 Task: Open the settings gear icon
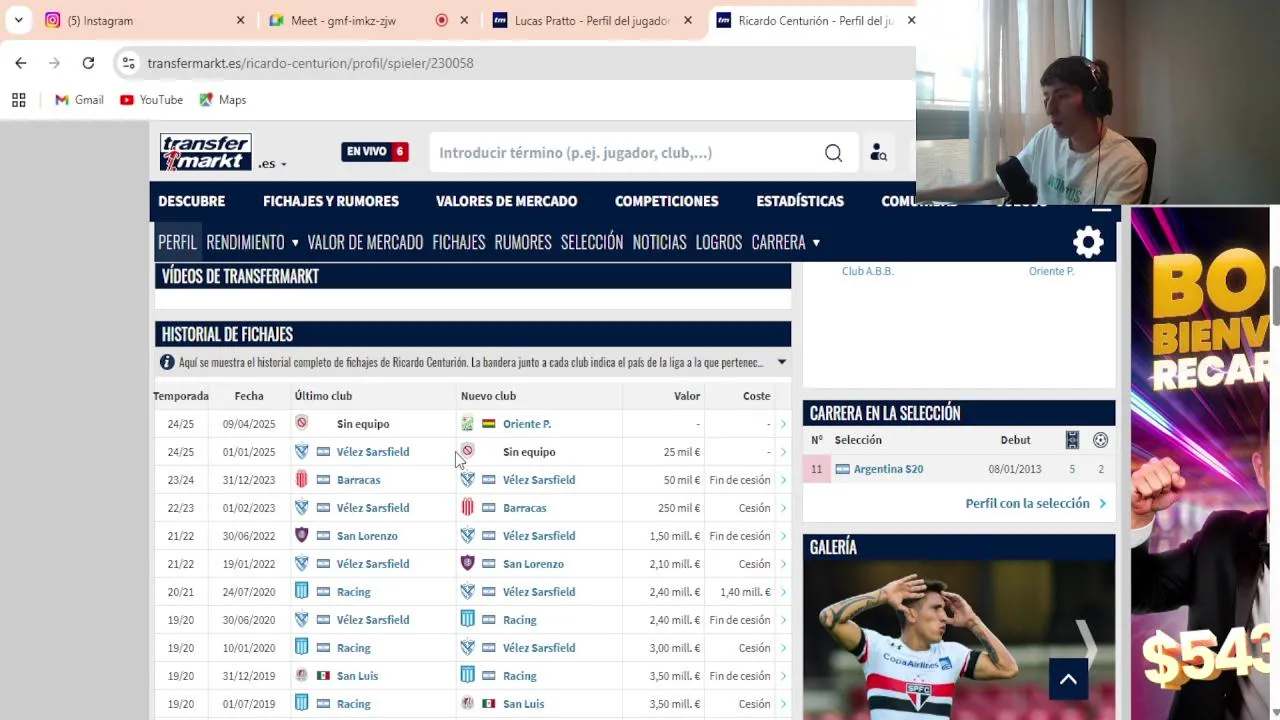pos(1088,242)
